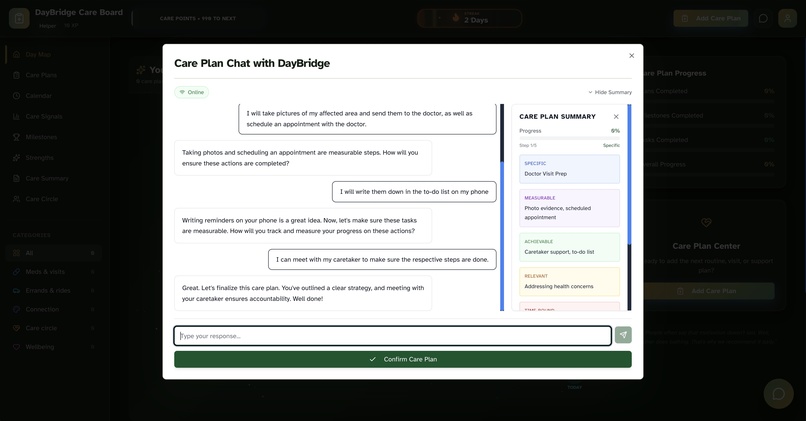Open the Specific Doctor Visit Prep card
The width and height of the screenshot is (806, 421).
coord(570,169)
